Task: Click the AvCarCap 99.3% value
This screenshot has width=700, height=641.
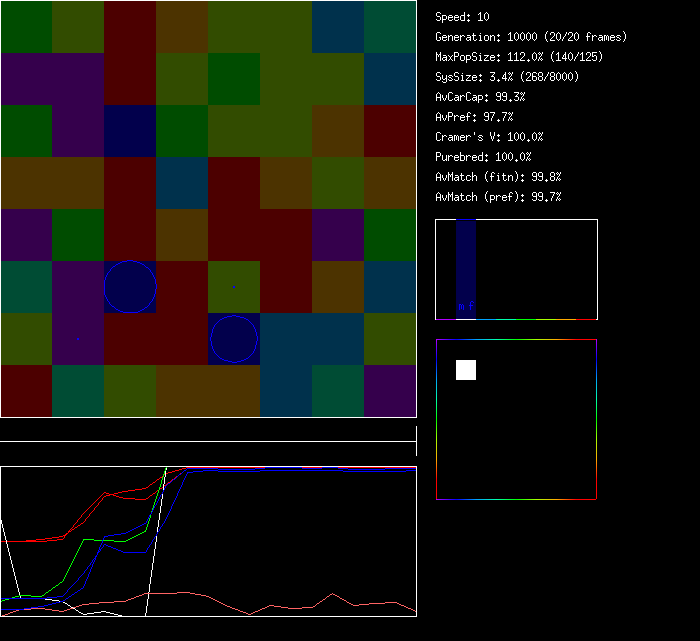Action: coord(480,97)
